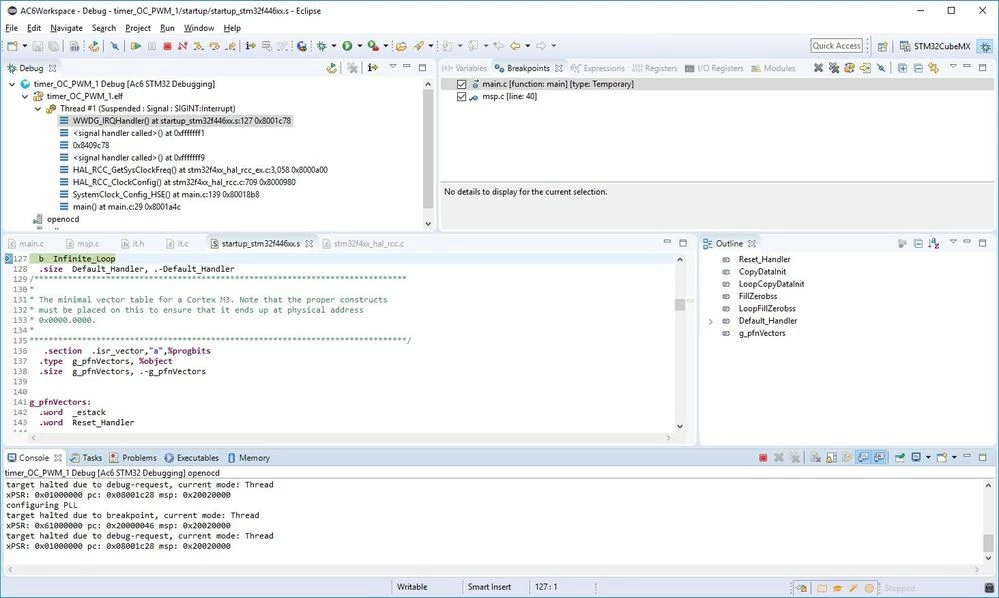Uncheck the main.c temporary breakpoint checkbox
This screenshot has height=598, width=999.
[461, 84]
